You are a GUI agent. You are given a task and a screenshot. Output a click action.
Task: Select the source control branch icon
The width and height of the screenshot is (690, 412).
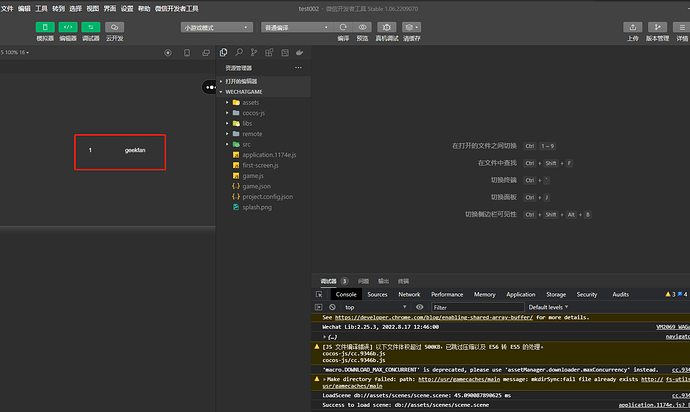coord(254,52)
